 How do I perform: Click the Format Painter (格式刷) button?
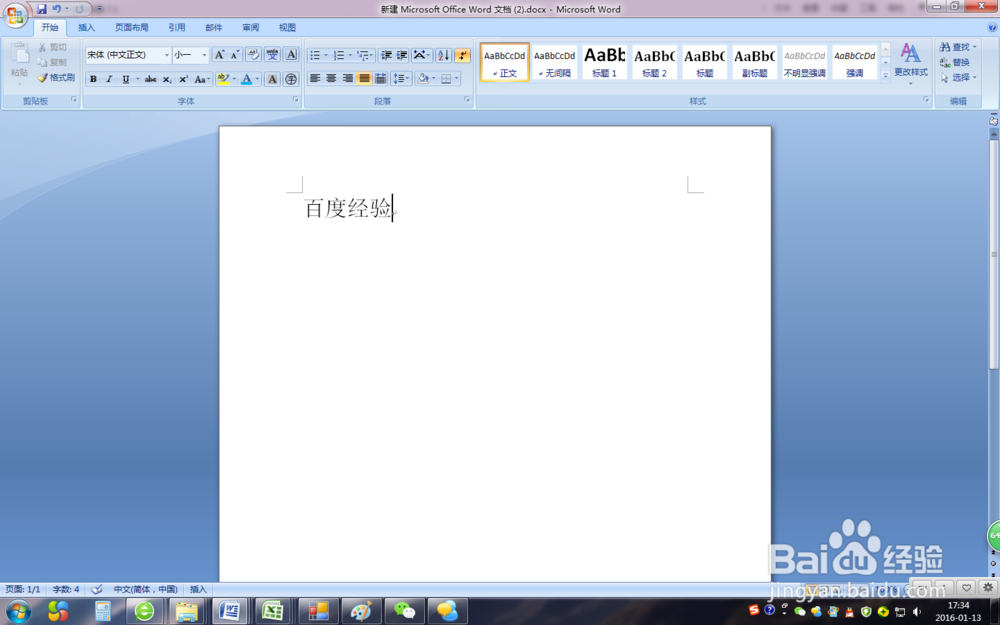56,78
